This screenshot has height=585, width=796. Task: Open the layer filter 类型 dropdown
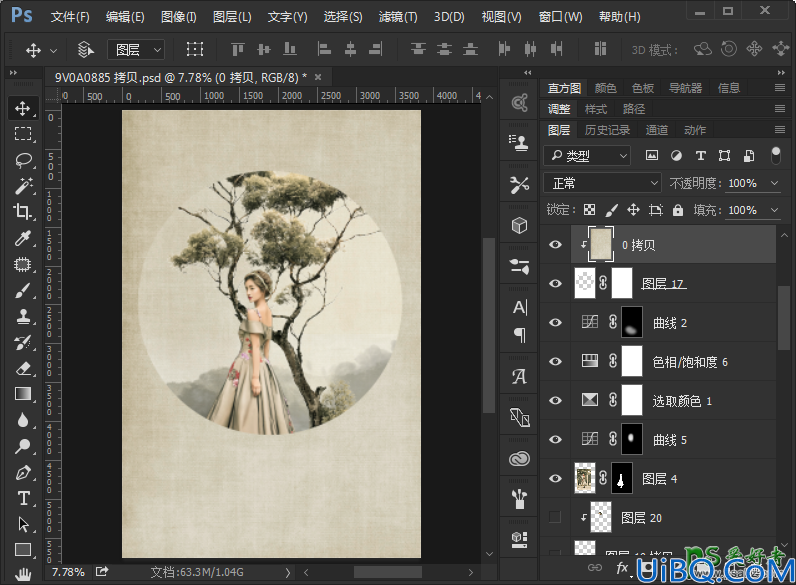(x=587, y=156)
